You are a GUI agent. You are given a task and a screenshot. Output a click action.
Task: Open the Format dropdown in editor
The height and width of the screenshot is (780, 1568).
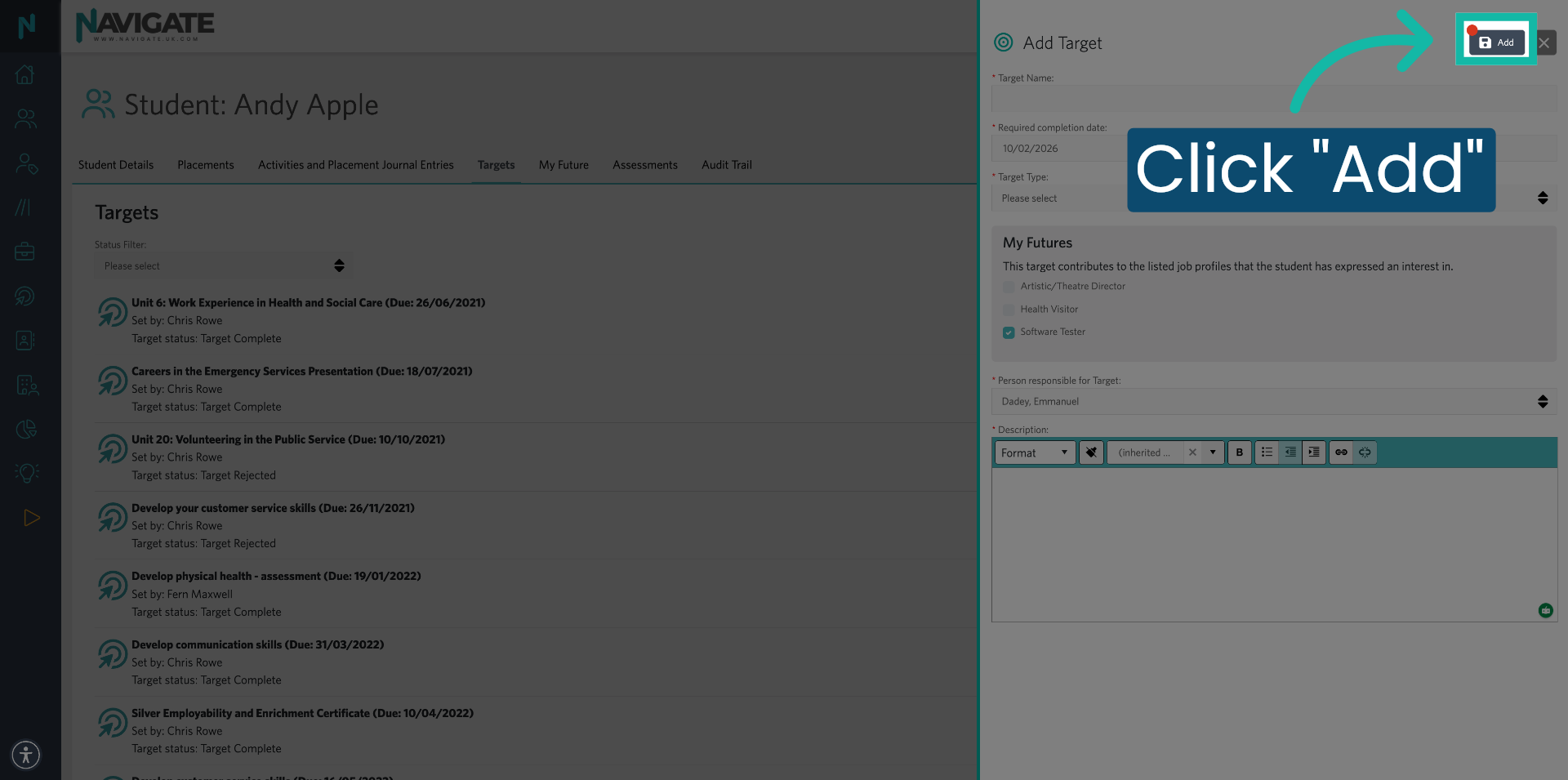click(x=1035, y=452)
